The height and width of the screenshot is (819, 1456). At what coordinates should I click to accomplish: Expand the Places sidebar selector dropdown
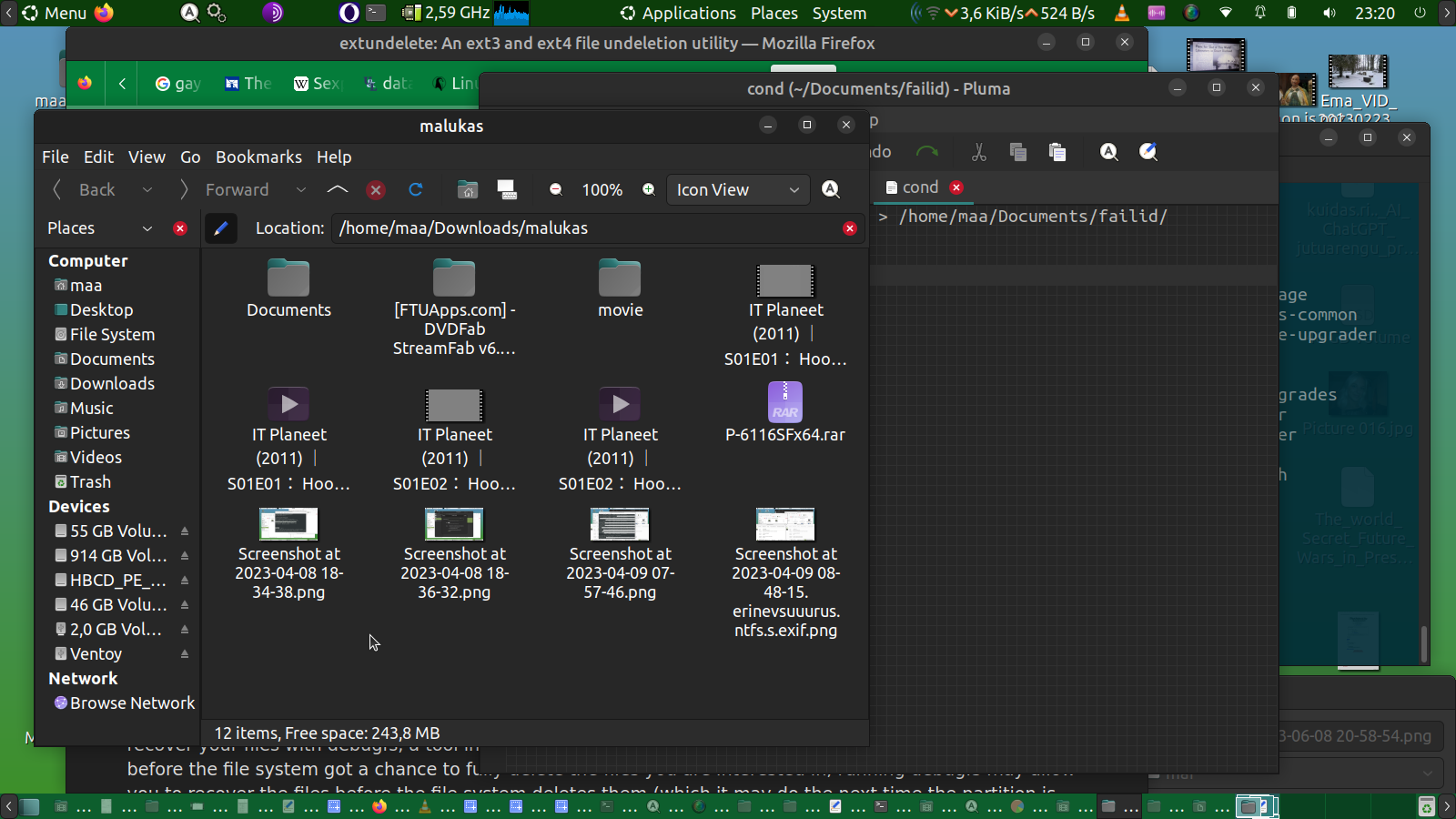[147, 228]
